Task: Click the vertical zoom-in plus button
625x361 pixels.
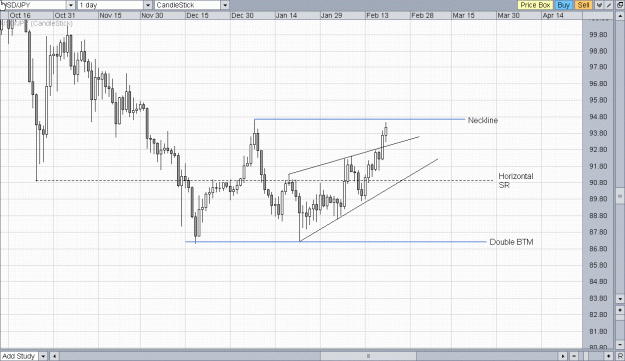Action: (x=620, y=310)
